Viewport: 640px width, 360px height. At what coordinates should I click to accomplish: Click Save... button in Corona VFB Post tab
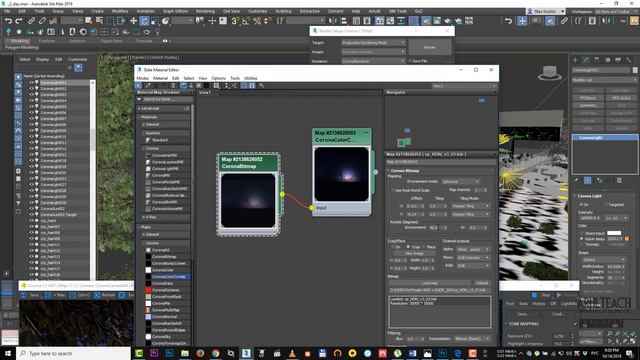(524, 314)
